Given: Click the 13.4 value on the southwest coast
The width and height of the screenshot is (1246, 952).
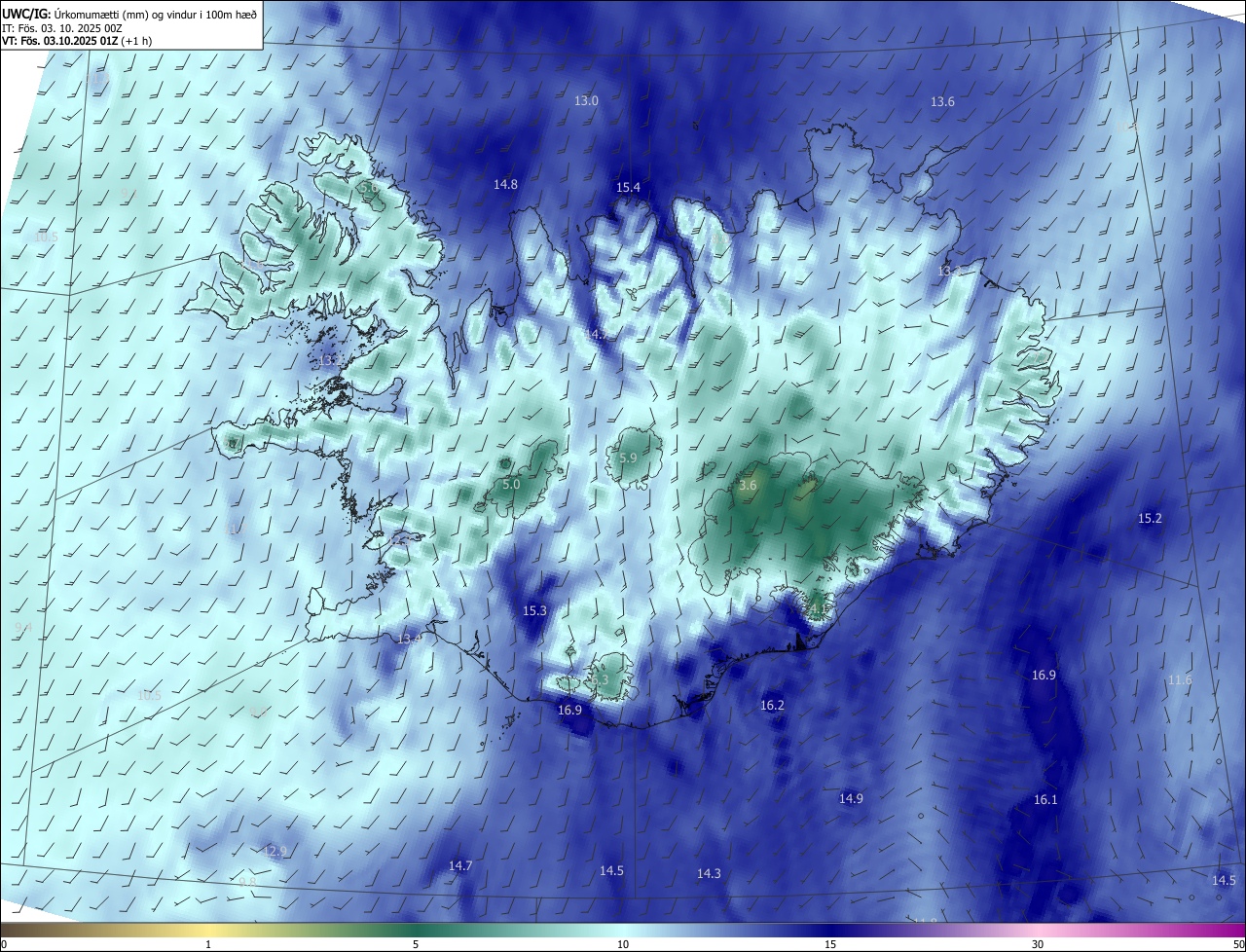Looking at the screenshot, I should point(410,639).
